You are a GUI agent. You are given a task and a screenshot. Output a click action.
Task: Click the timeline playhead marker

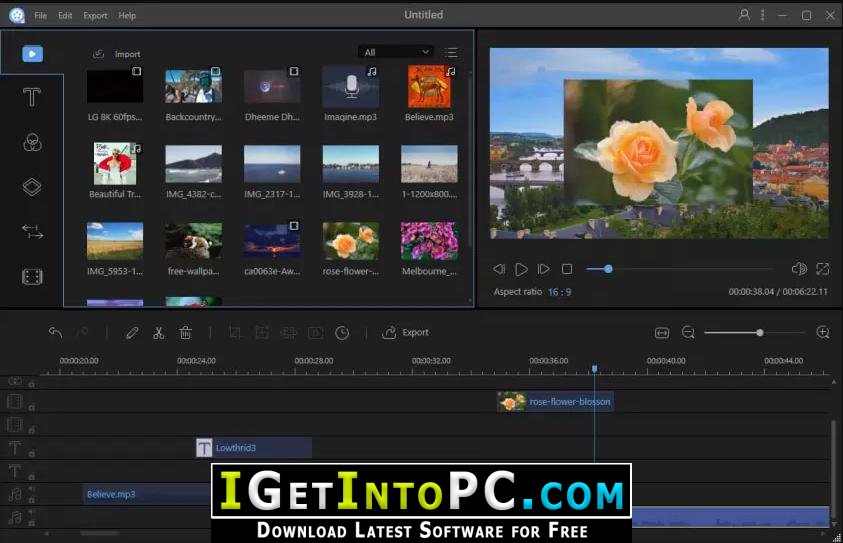(595, 369)
